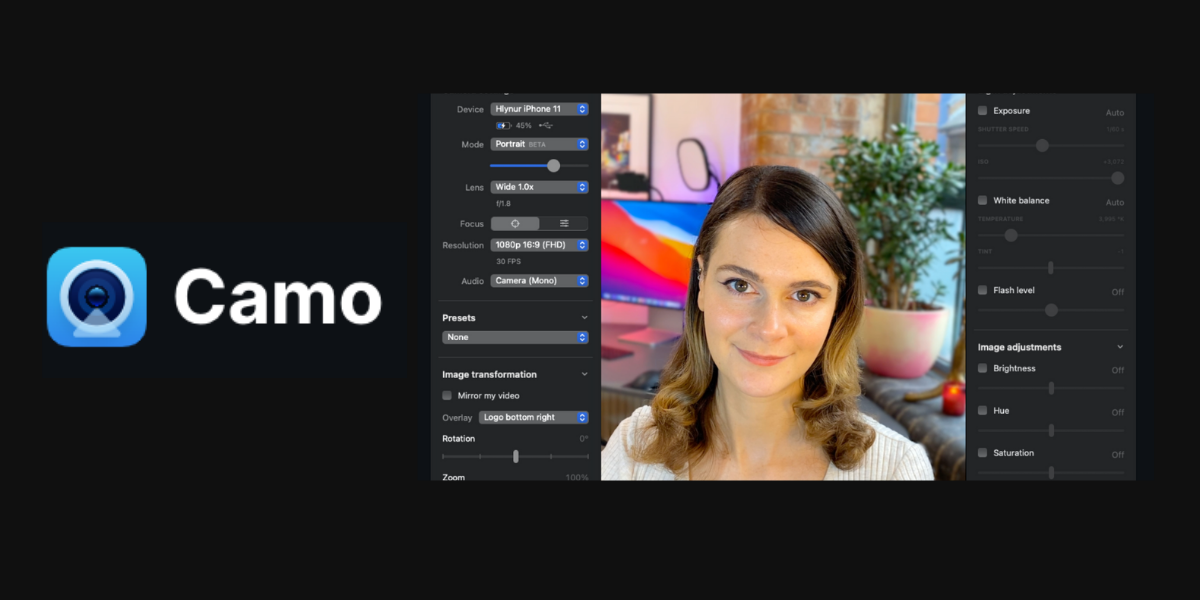Select the manual focus sliders button
This screenshot has height=600, width=1200.
click(564, 224)
